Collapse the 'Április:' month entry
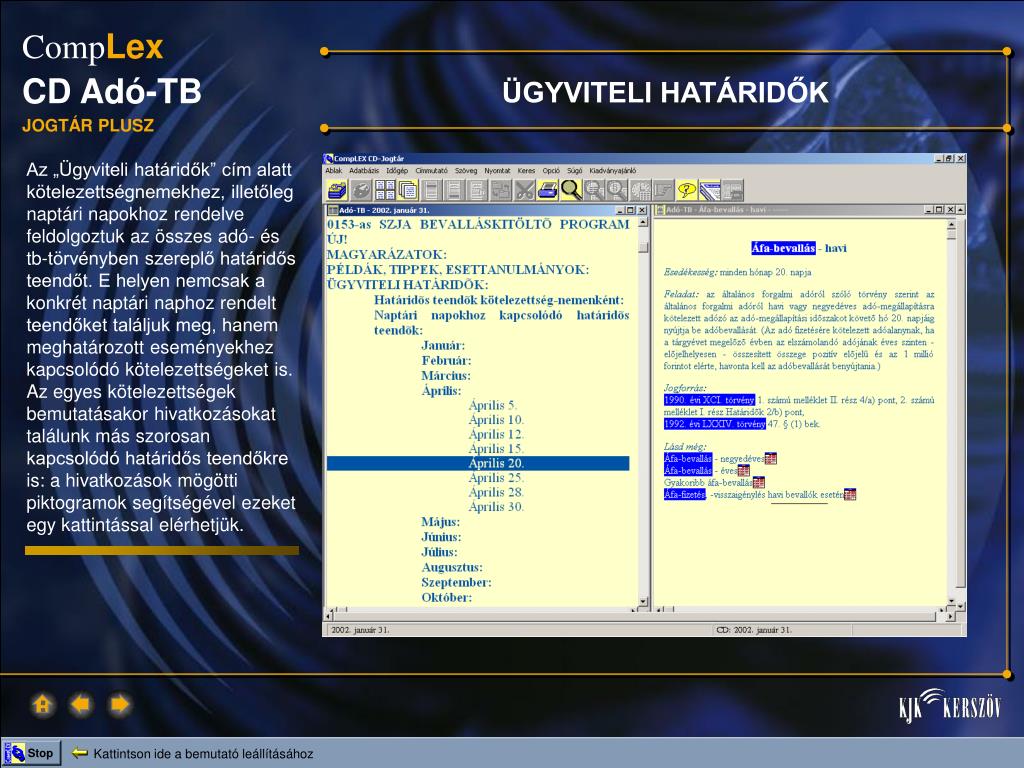Screen dimensions: 1024x768 coord(441,391)
